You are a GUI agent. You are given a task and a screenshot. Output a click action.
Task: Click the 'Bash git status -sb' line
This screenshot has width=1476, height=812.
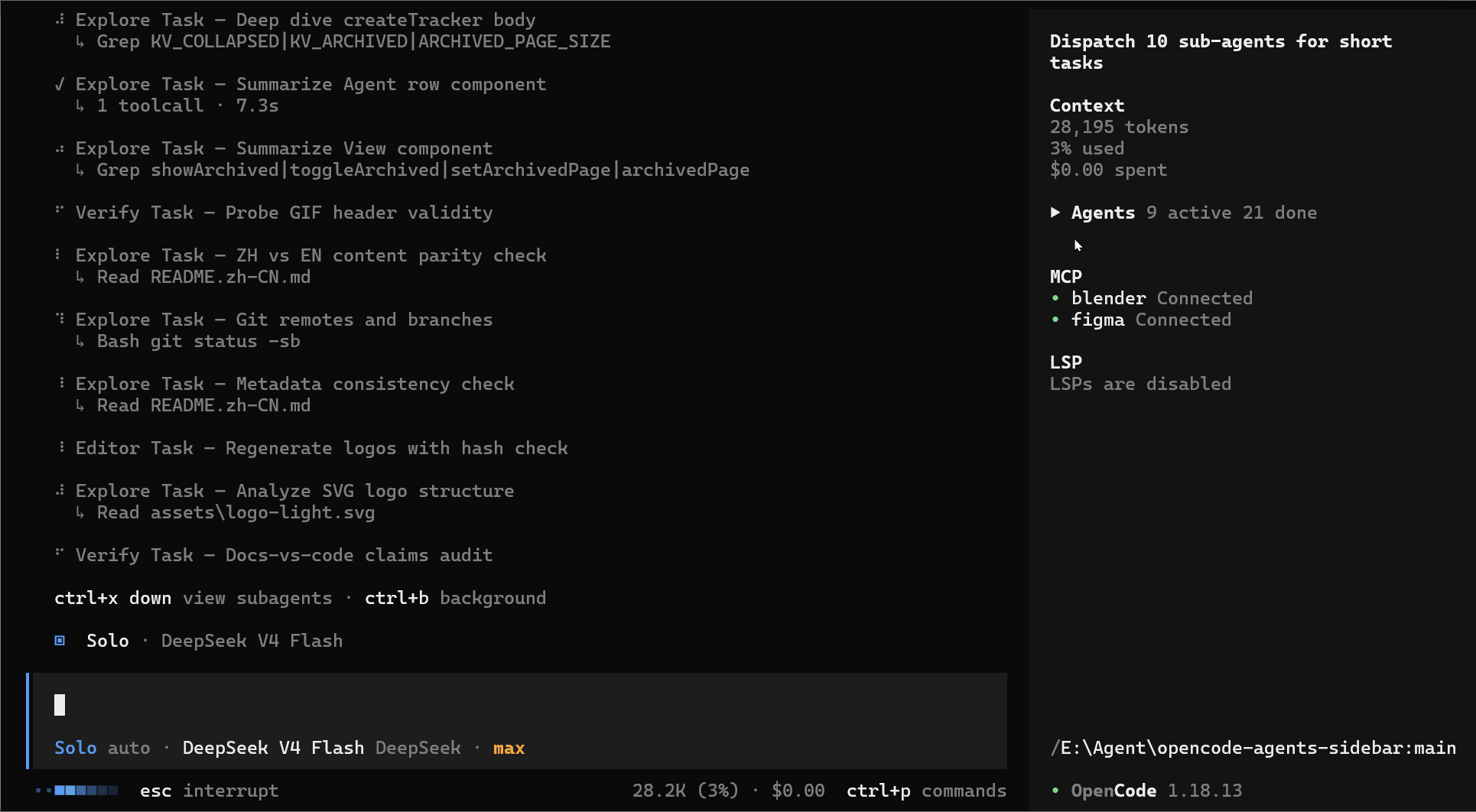tap(187, 341)
